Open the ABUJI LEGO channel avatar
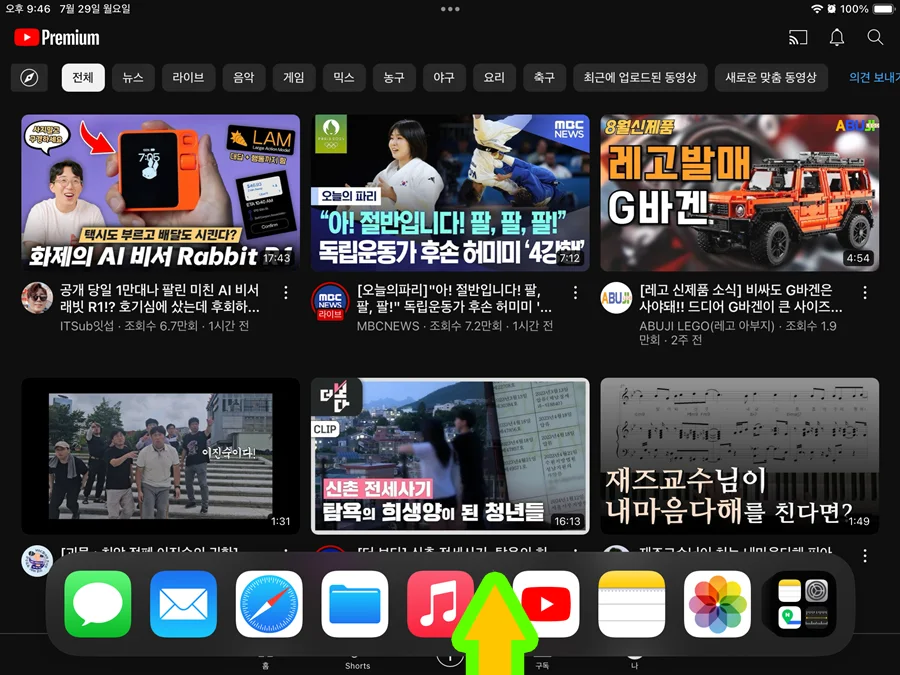The image size is (900, 675). pos(616,298)
